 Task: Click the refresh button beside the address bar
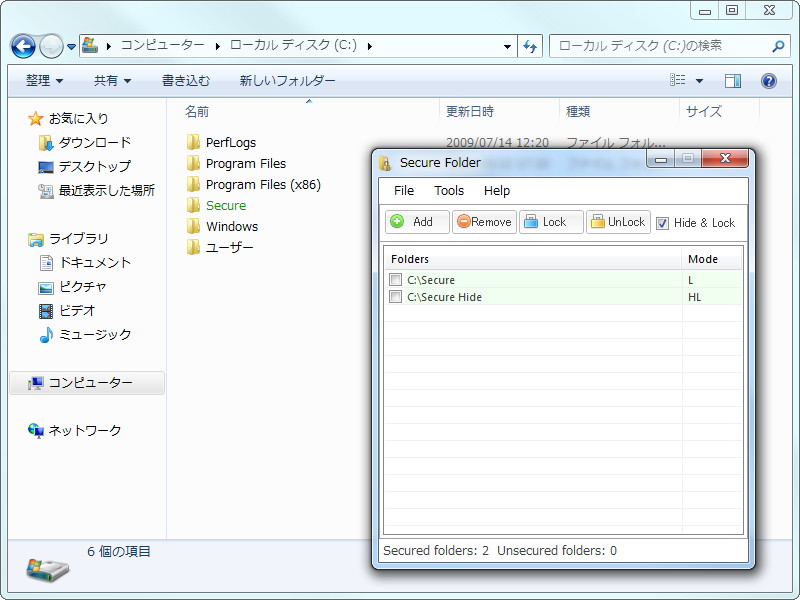click(530, 46)
